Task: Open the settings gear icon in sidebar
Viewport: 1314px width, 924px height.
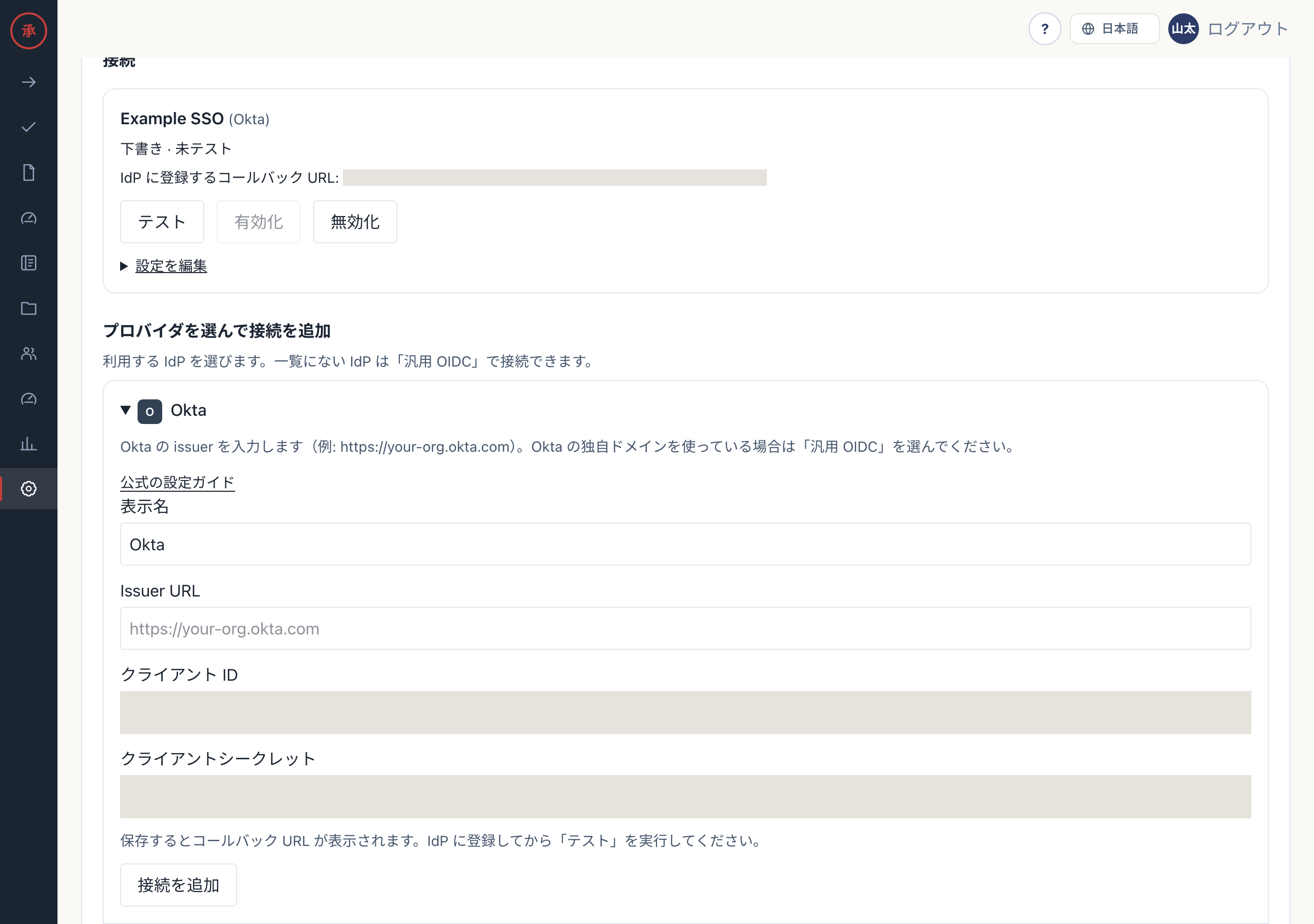Action: coord(29,488)
